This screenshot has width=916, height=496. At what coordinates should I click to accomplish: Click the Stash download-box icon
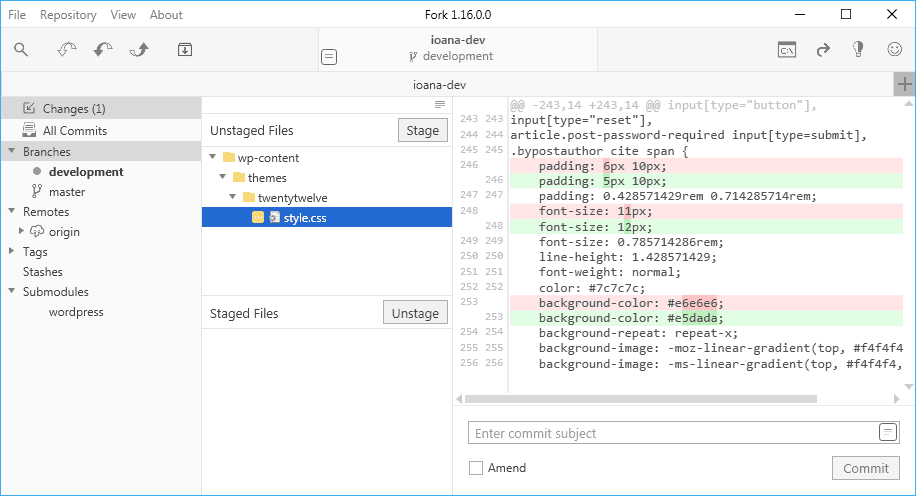(x=185, y=50)
